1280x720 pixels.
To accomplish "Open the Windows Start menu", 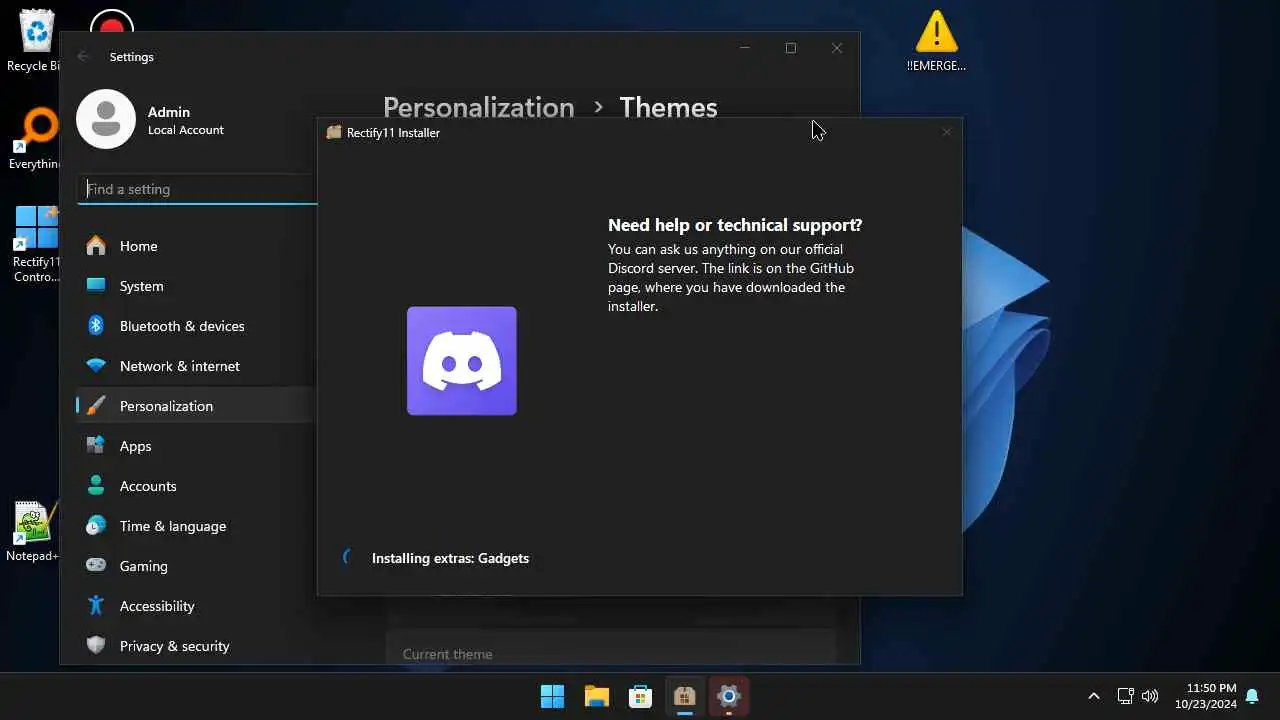I will [552, 696].
